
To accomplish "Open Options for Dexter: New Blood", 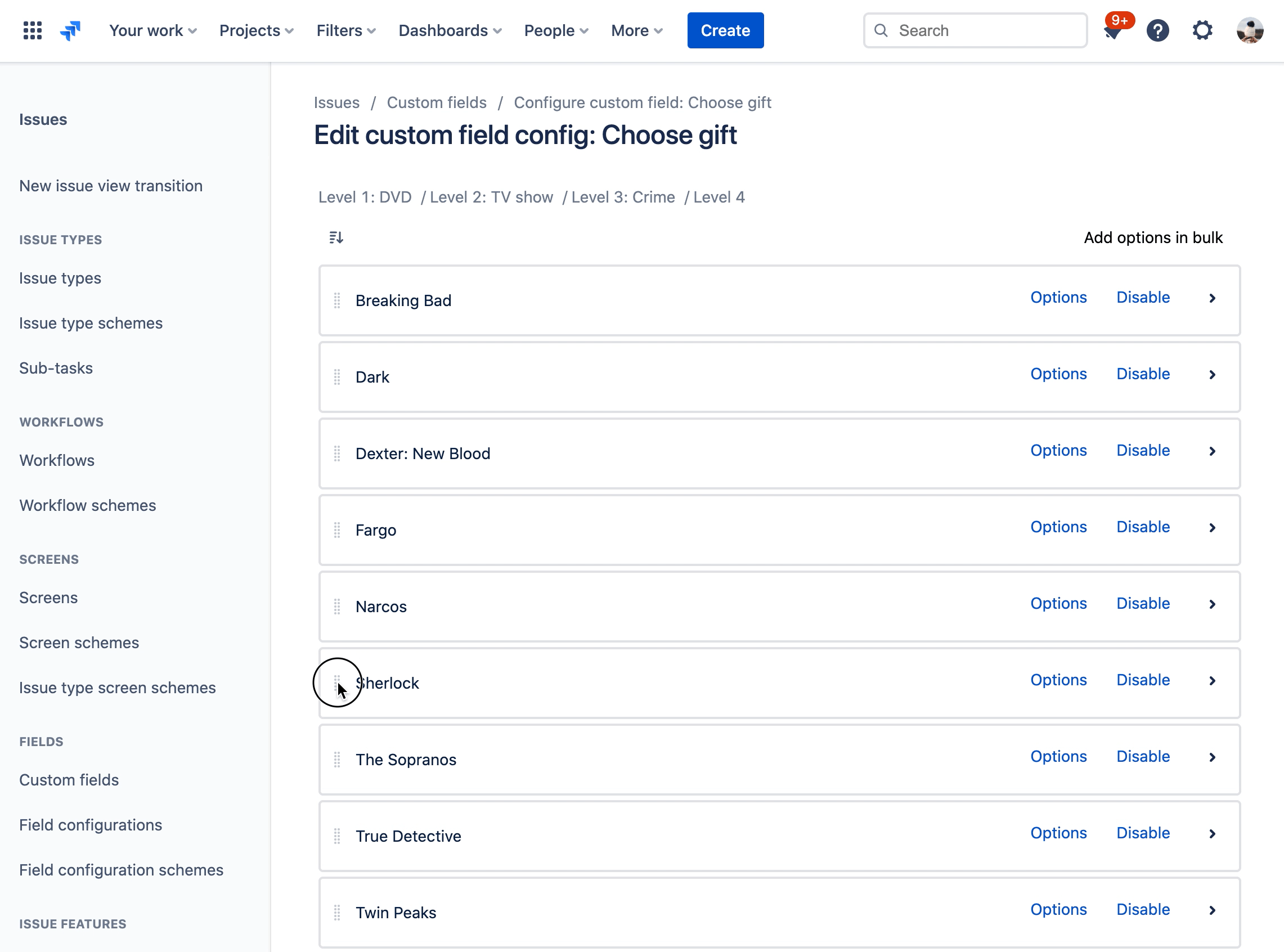I will click(x=1058, y=450).
